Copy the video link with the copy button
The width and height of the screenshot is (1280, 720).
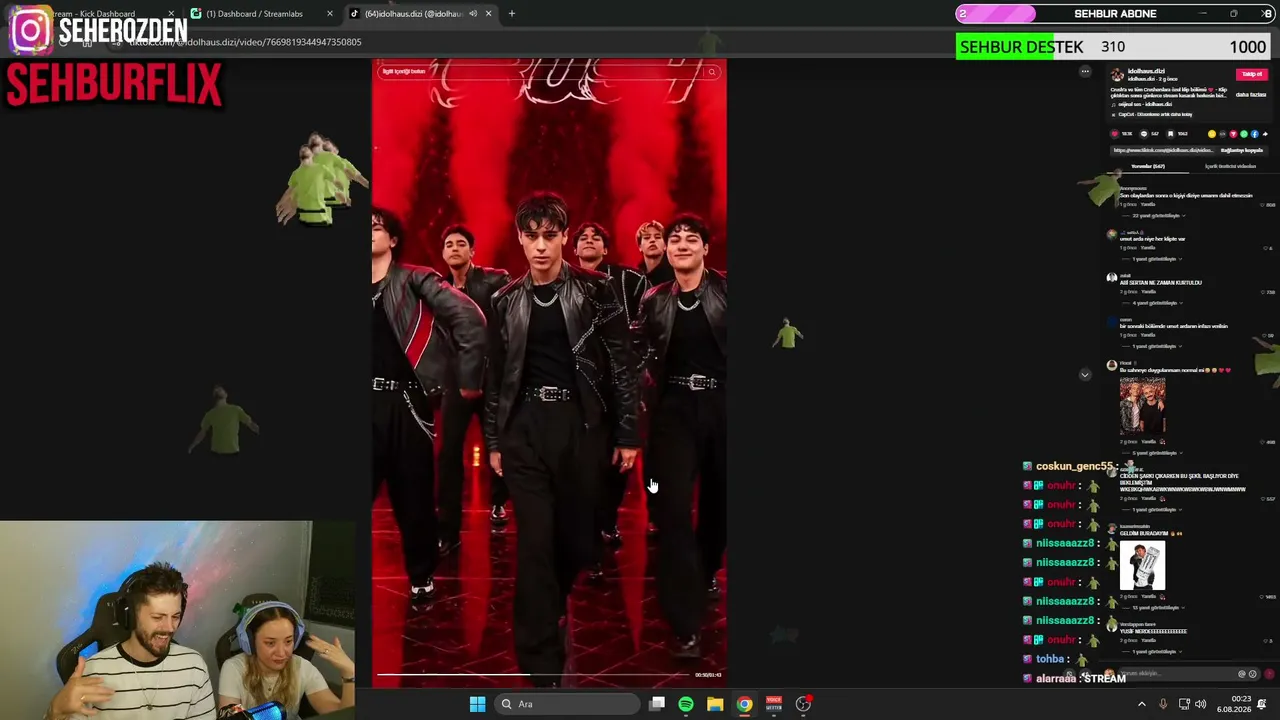tap(1241, 150)
